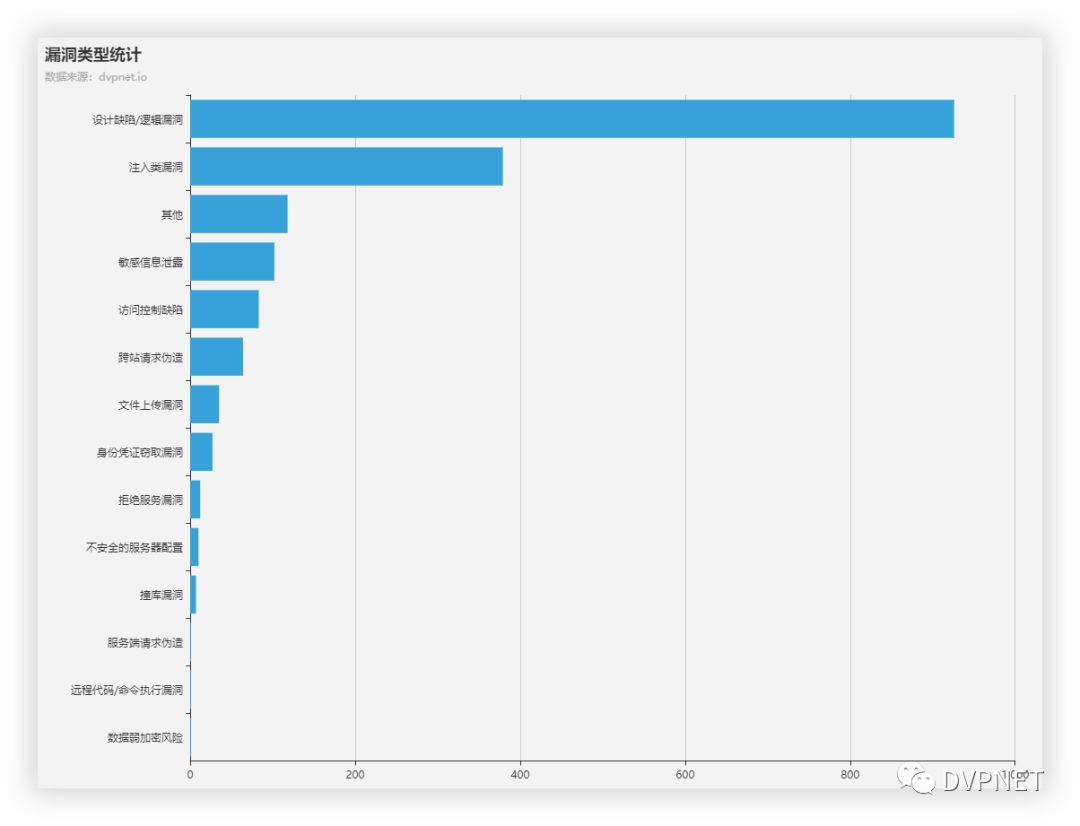Click the x-axis value 400
Viewport: 1080px width, 826px height.
tap(520, 775)
